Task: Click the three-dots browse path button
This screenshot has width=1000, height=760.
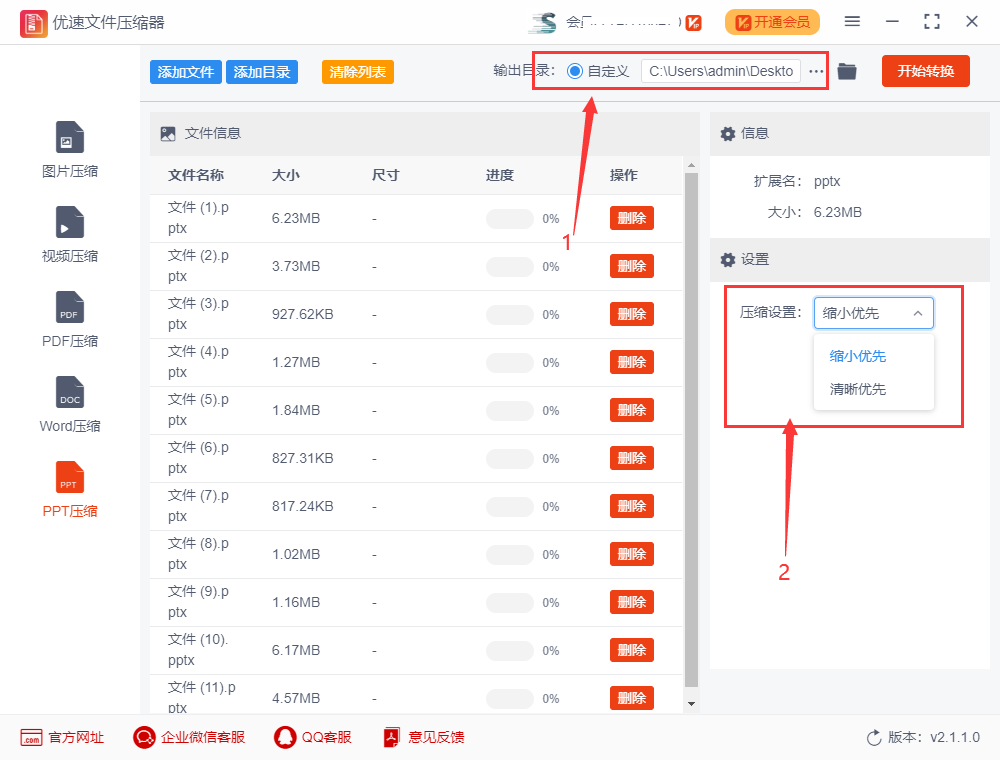Action: [816, 71]
